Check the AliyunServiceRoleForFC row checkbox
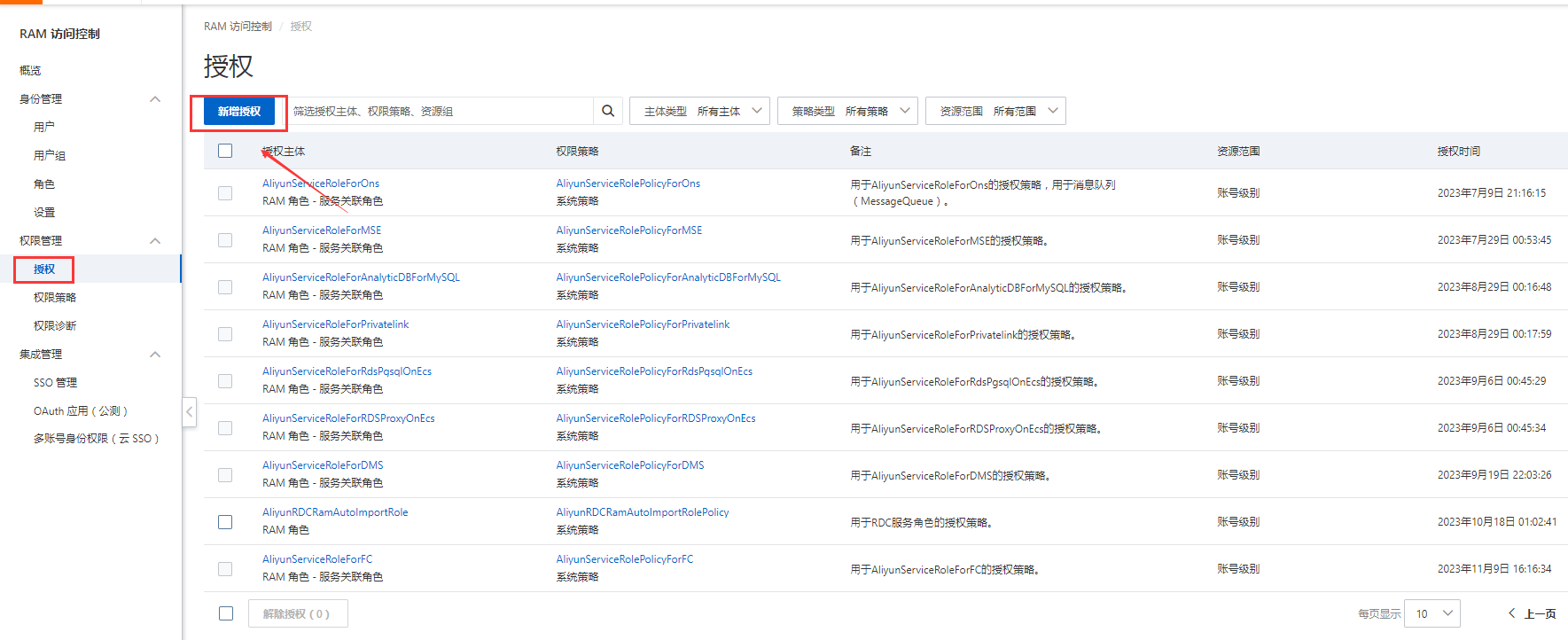 click(x=225, y=568)
